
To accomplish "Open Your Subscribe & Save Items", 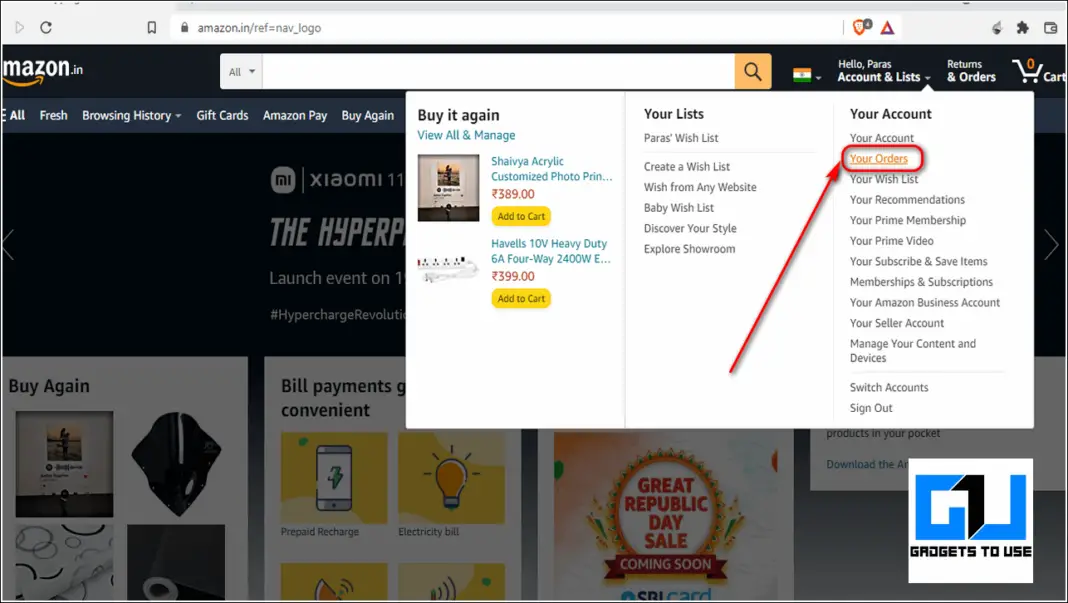I will [918, 261].
